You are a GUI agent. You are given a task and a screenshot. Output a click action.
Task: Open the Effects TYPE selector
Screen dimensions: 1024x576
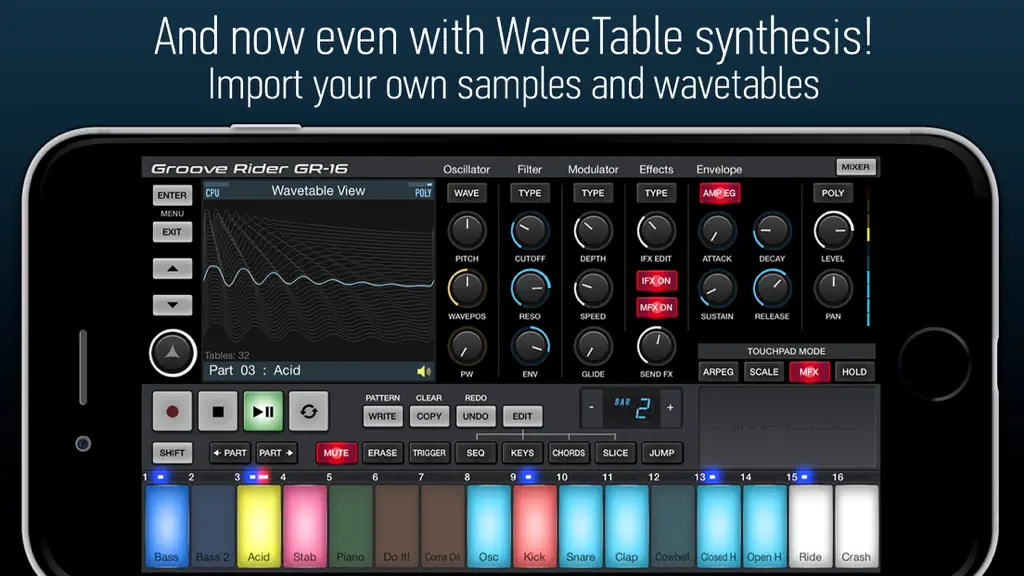pos(656,193)
